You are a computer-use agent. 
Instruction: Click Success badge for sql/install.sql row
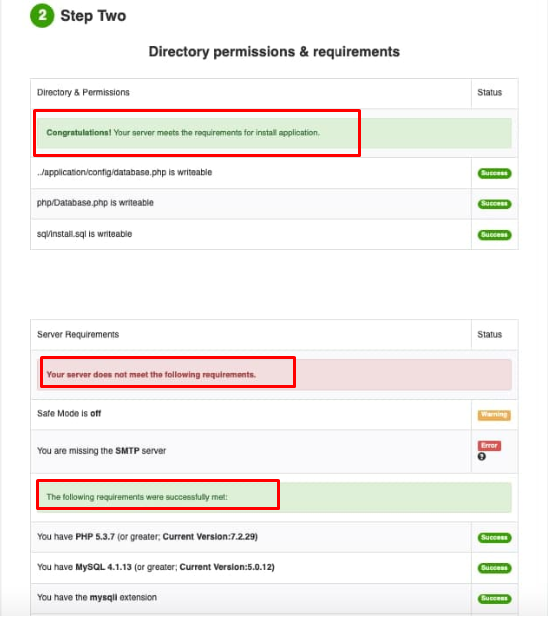[x=494, y=235]
